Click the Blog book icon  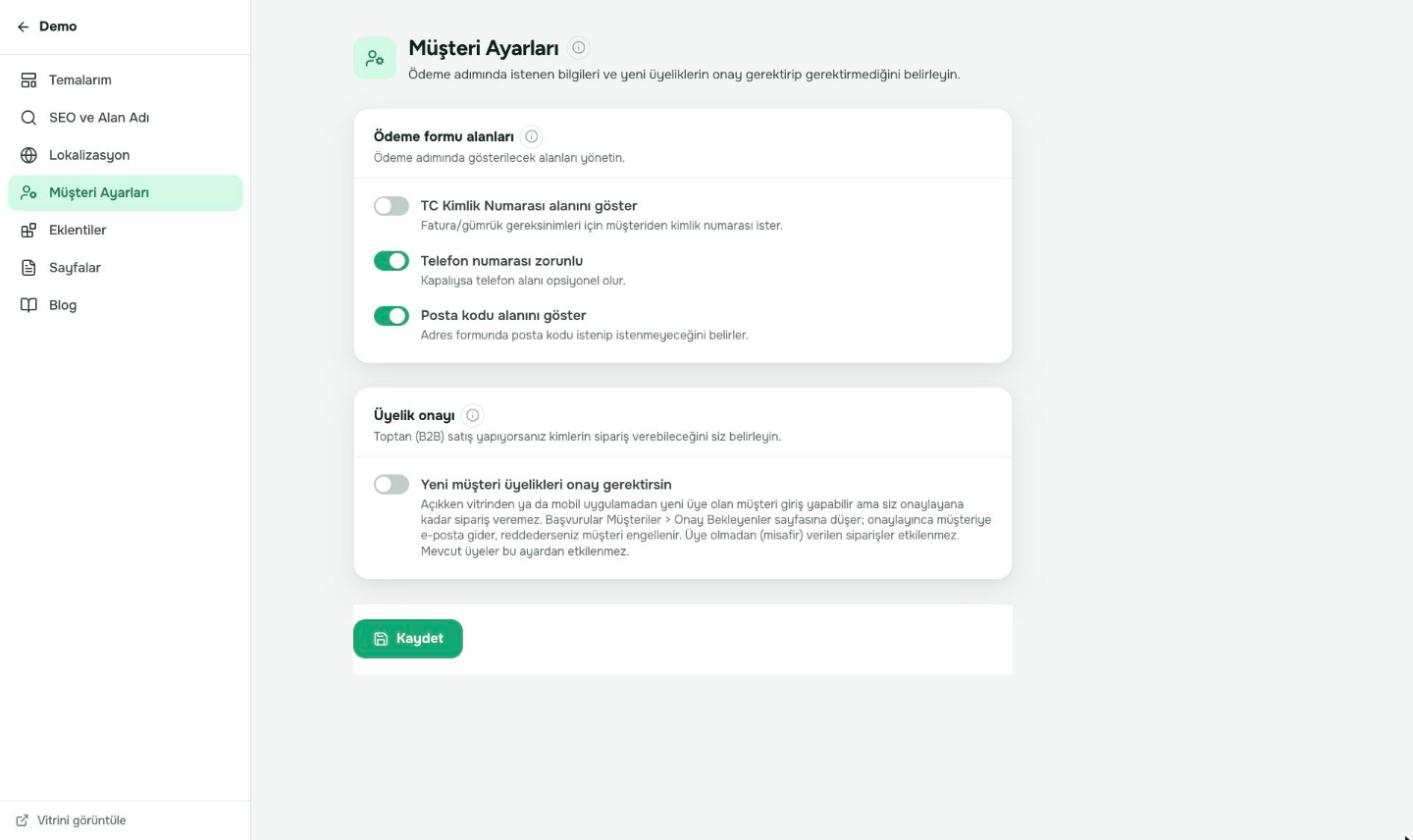29,305
